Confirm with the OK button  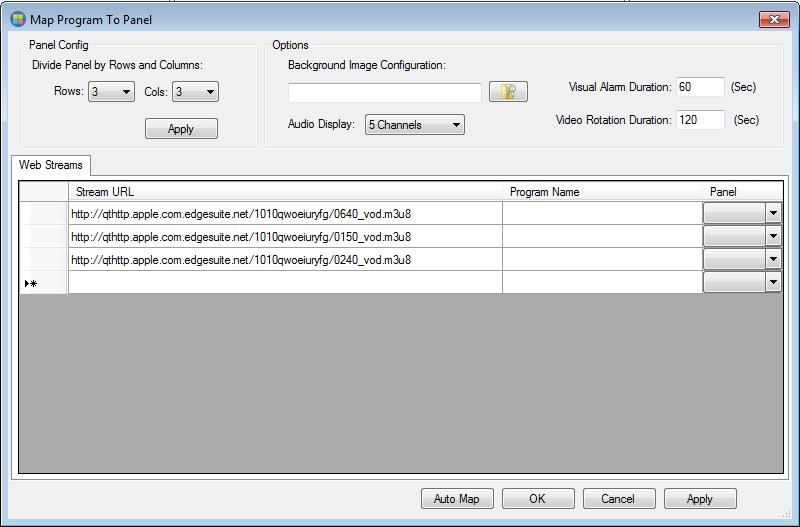(538, 499)
